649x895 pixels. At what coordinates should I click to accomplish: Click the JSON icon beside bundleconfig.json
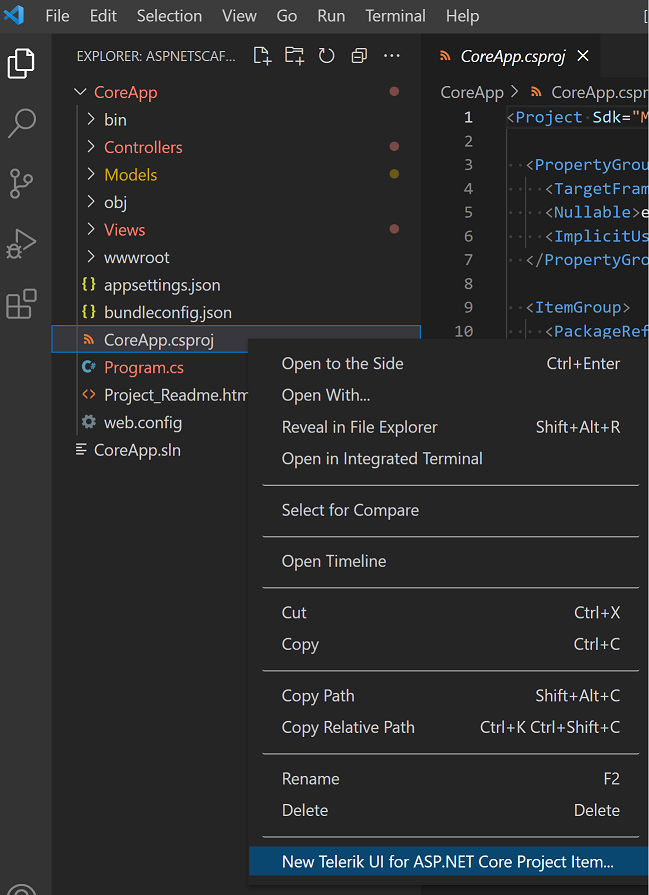coord(88,312)
